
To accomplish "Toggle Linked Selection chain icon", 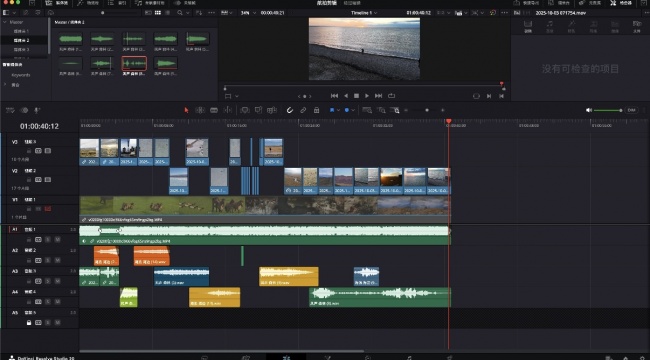I will (x=303, y=110).
